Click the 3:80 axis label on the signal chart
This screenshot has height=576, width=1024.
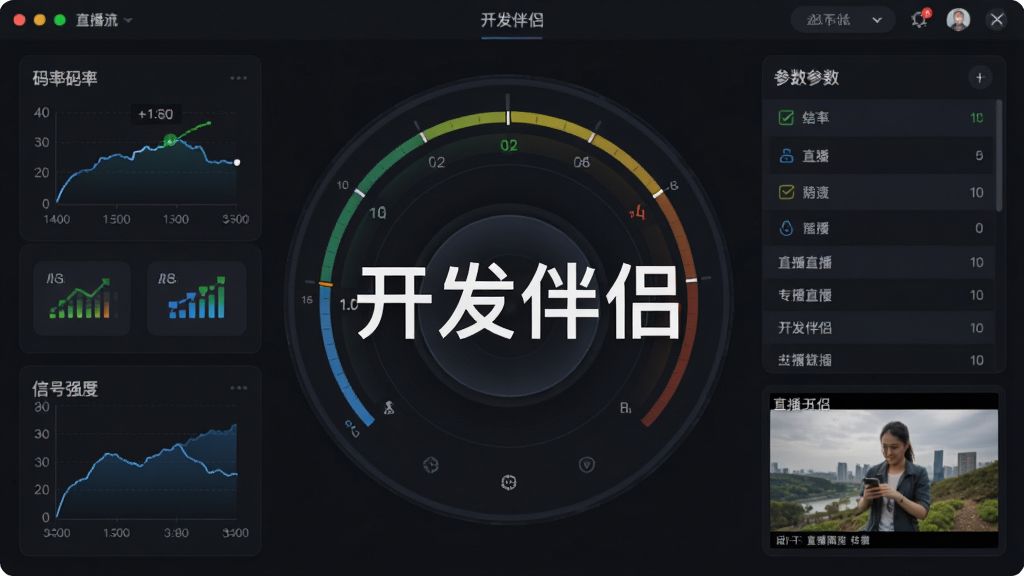[x=176, y=533]
